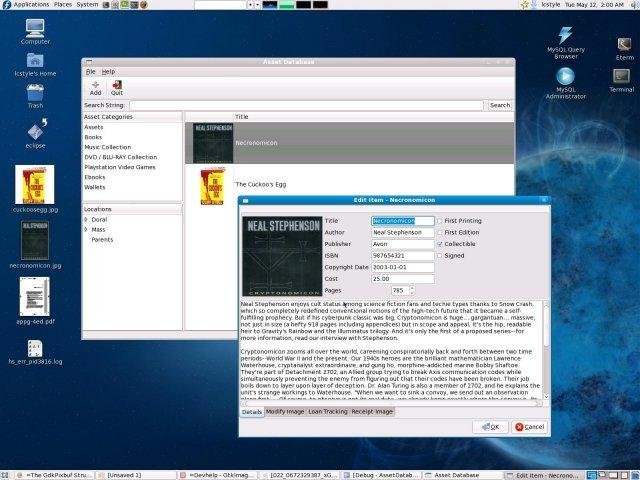Click the Add toolbar icon in Asset Database
This screenshot has width=640, height=480.
coord(96,87)
